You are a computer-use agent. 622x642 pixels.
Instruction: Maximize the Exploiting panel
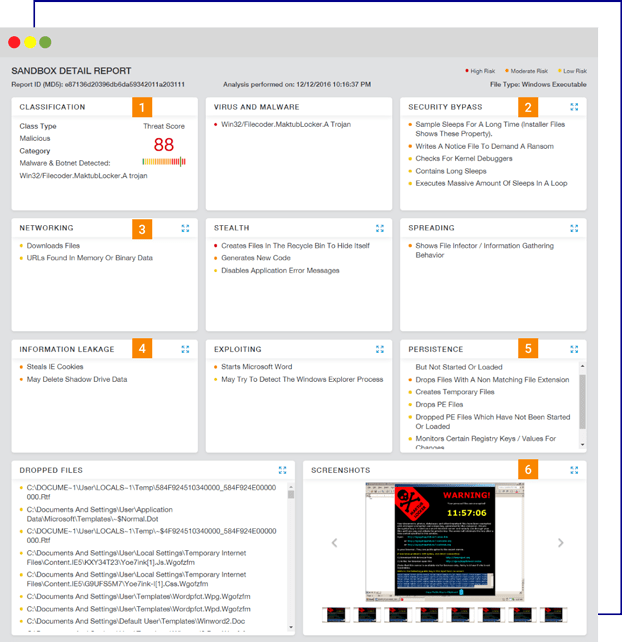[x=380, y=349]
